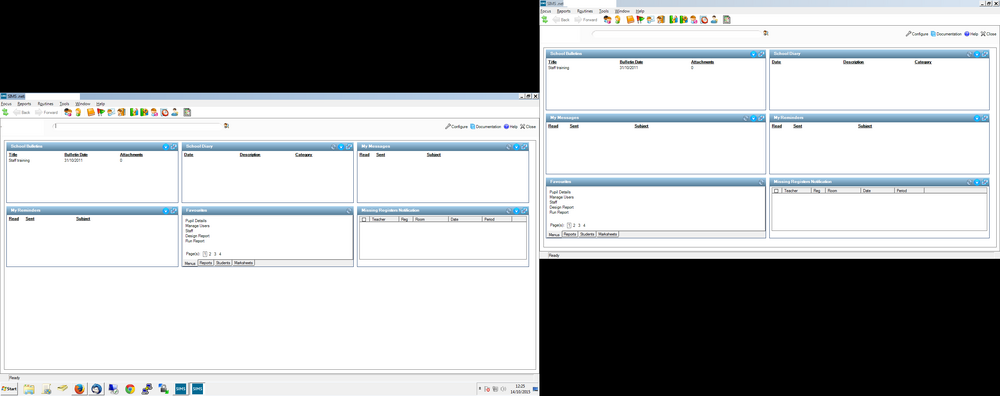The image size is (1000, 396).
Task: Go to Favourites page 2 in left window
Action: (210, 254)
